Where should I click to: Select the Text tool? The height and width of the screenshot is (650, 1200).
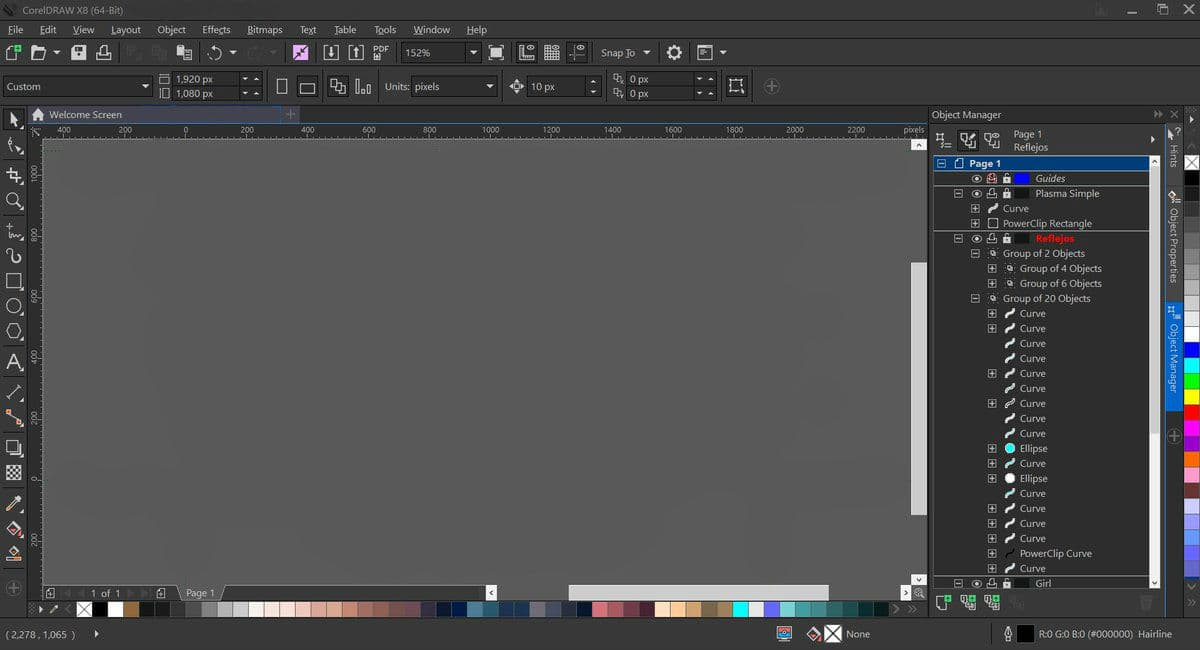(x=14, y=362)
